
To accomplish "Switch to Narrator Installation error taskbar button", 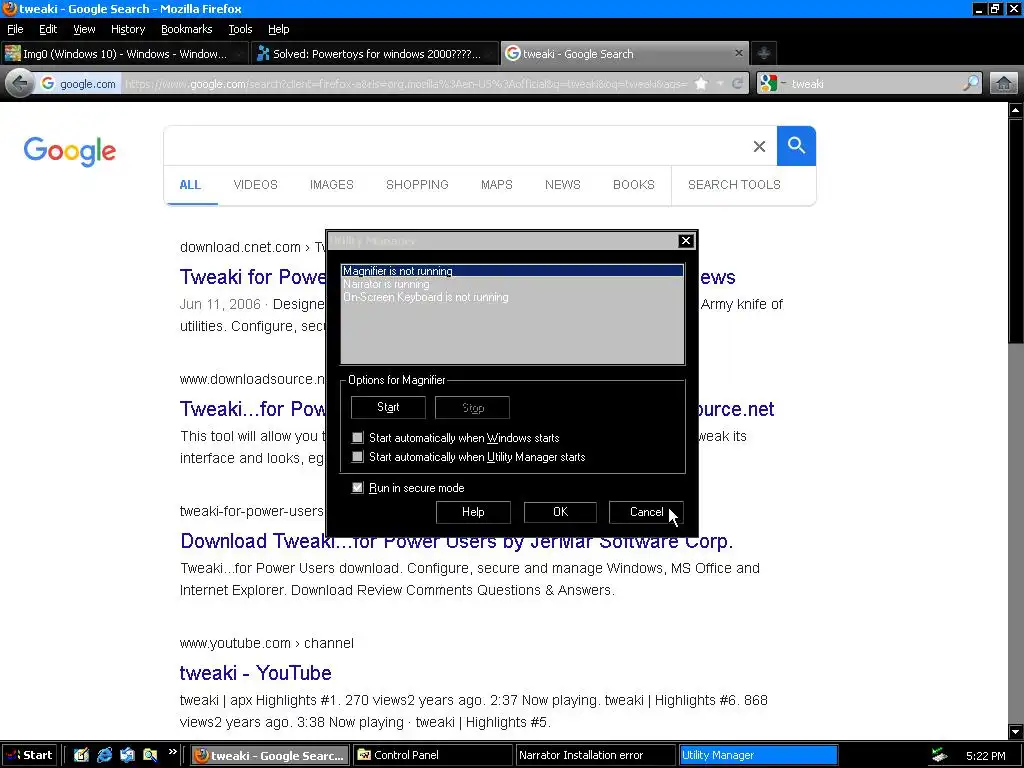I will coord(595,755).
